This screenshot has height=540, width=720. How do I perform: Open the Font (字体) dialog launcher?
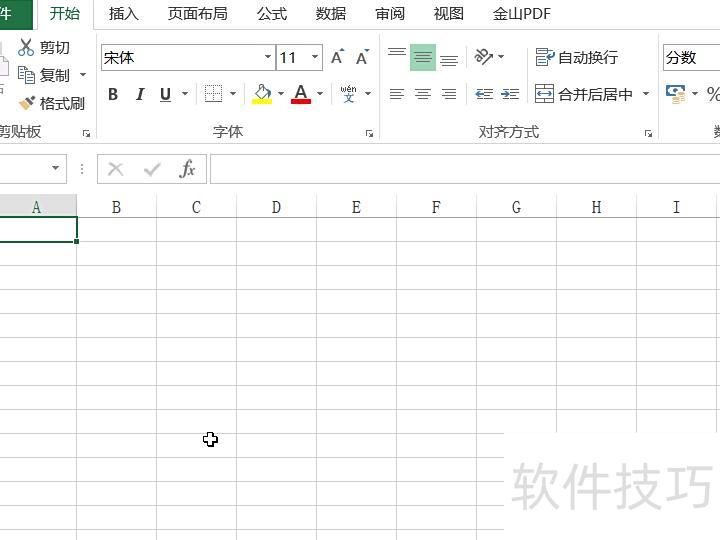[x=369, y=134]
